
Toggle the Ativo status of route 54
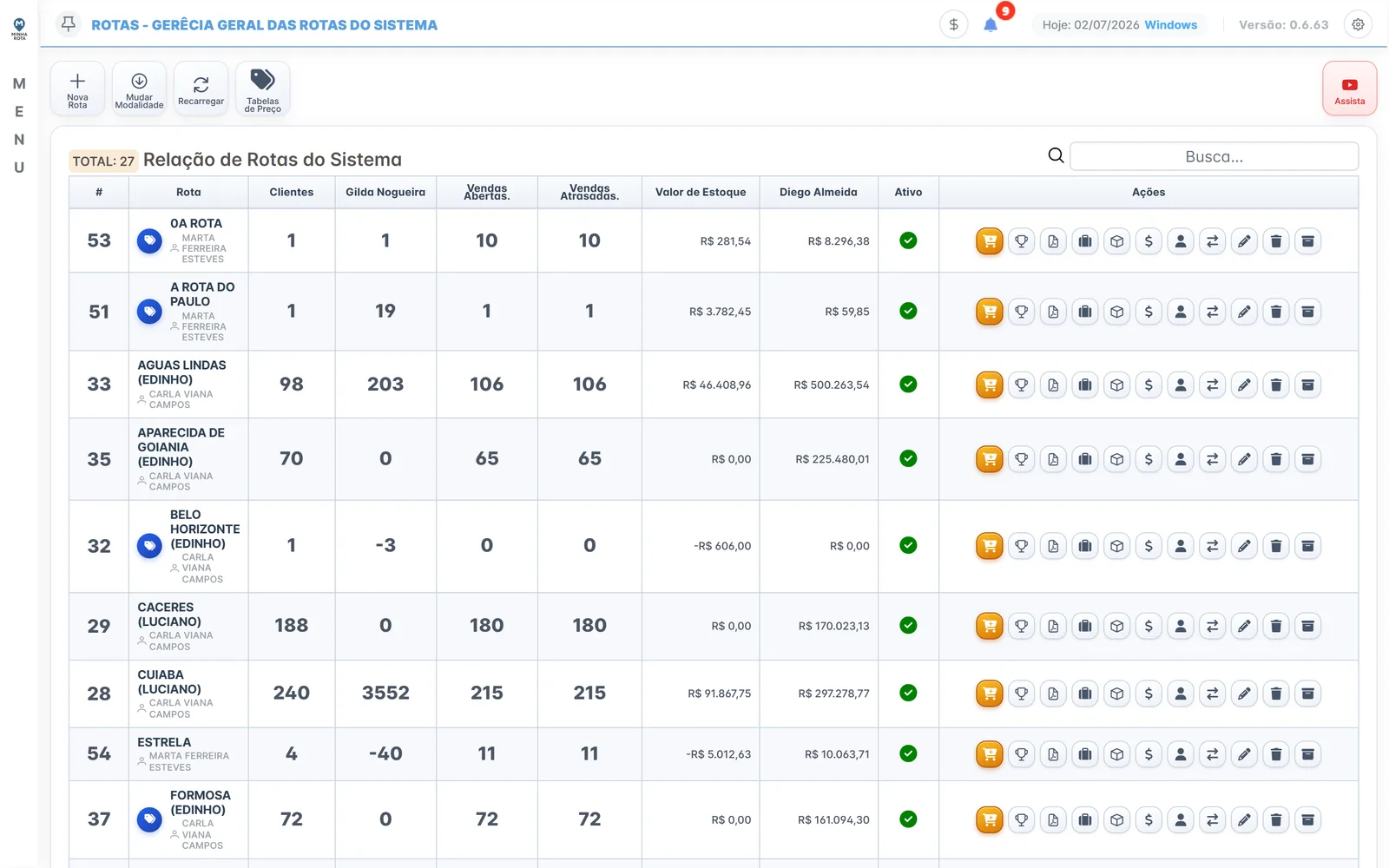pyautogui.click(x=908, y=753)
